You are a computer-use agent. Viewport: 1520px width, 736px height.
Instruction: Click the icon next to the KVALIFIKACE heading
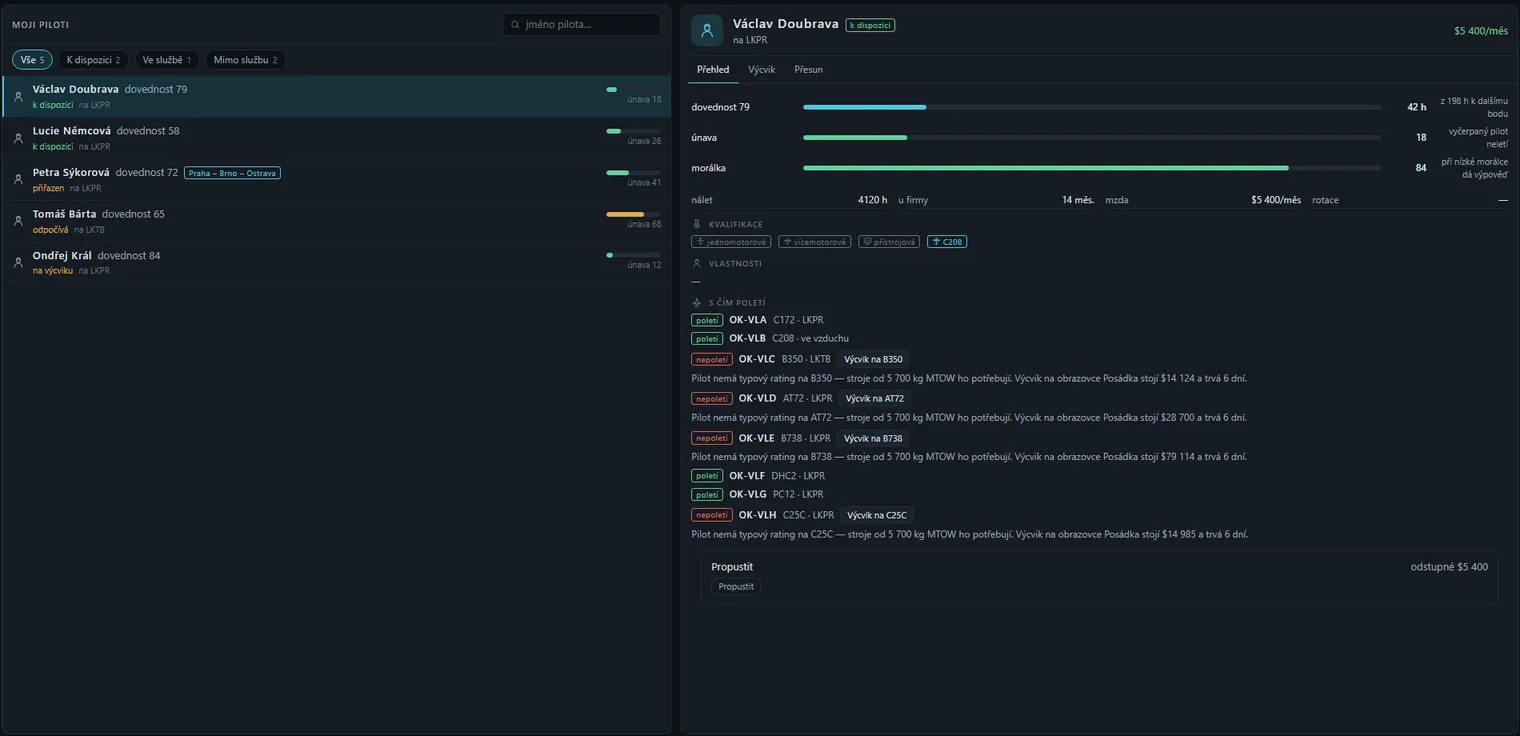(697, 224)
